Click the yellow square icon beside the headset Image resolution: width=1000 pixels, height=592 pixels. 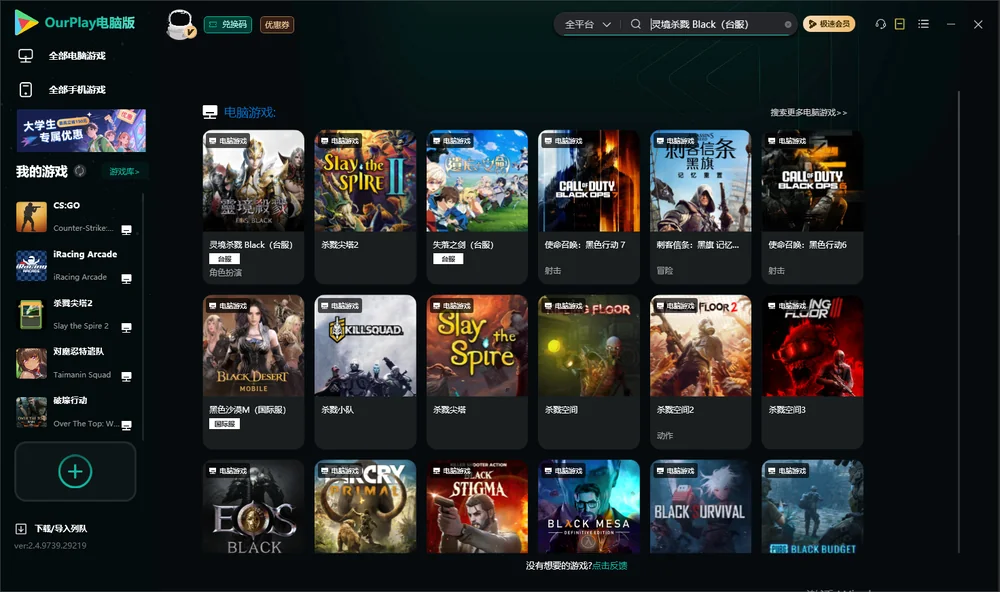coord(900,24)
